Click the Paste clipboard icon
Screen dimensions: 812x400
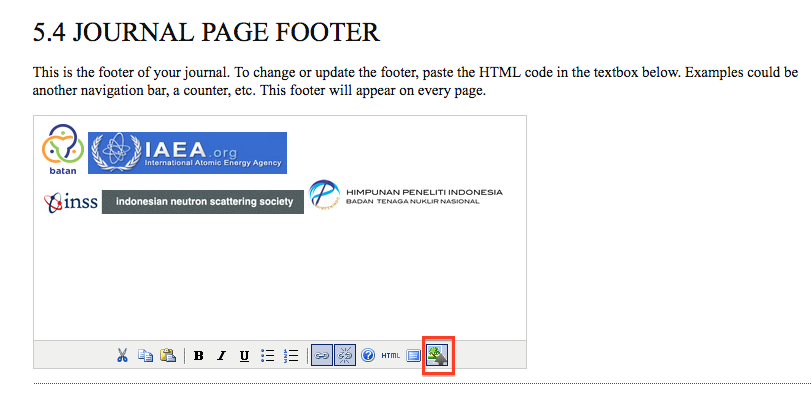click(x=167, y=355)
